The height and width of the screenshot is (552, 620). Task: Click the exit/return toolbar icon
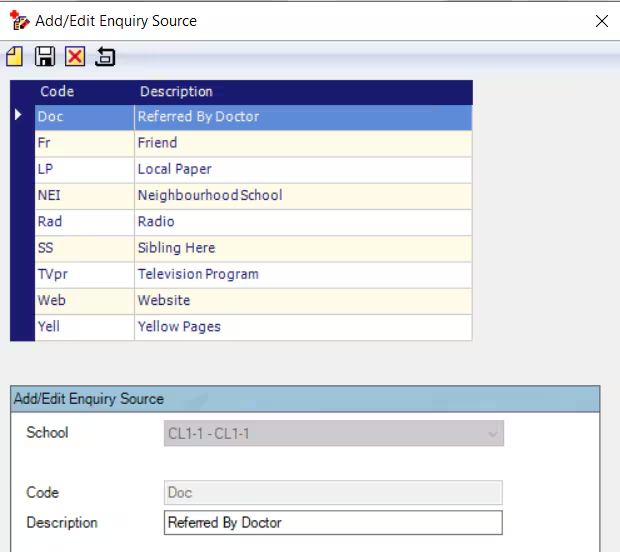click(x=105, y=57)
